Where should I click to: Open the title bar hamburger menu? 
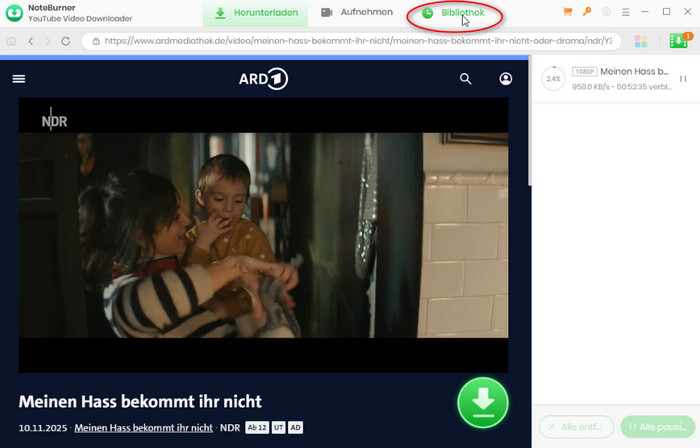[x=625, y=12]
